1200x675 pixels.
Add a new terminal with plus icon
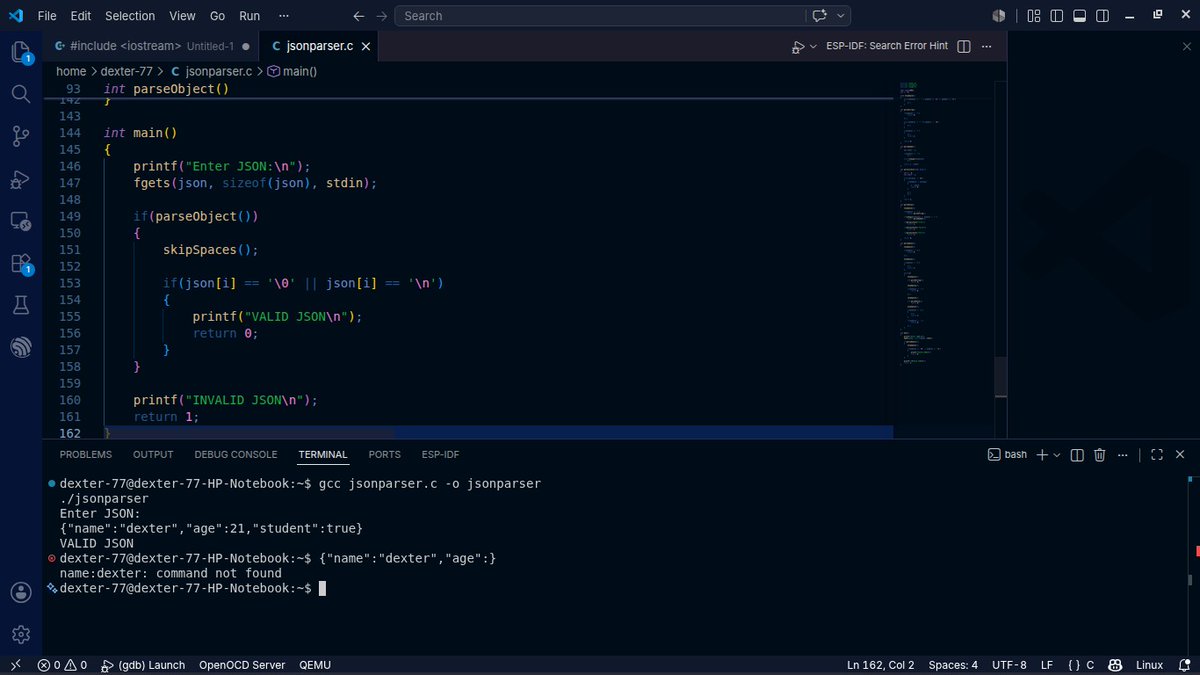[1041, 454]
